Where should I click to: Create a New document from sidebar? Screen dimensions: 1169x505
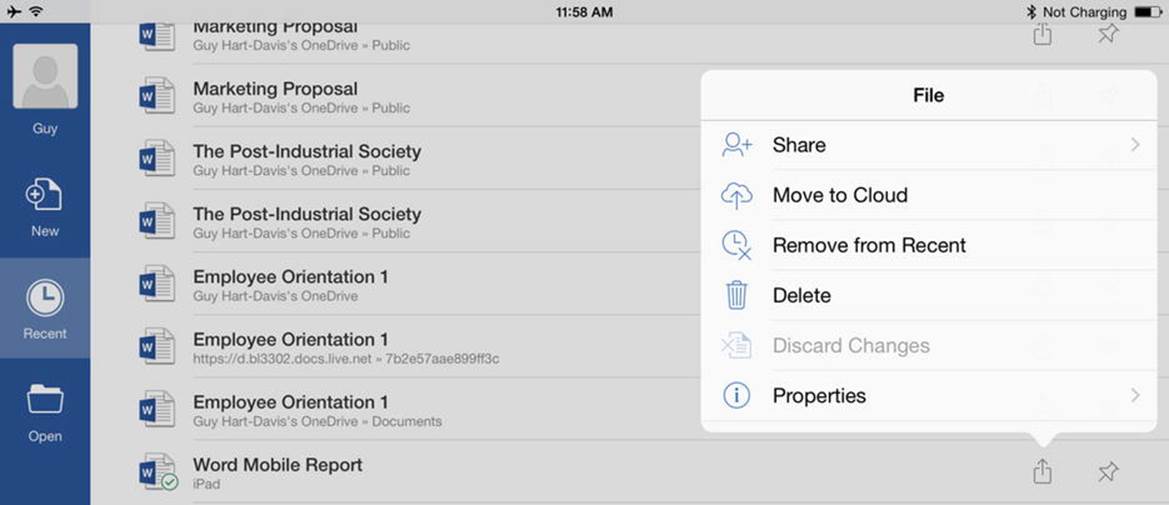45,195
